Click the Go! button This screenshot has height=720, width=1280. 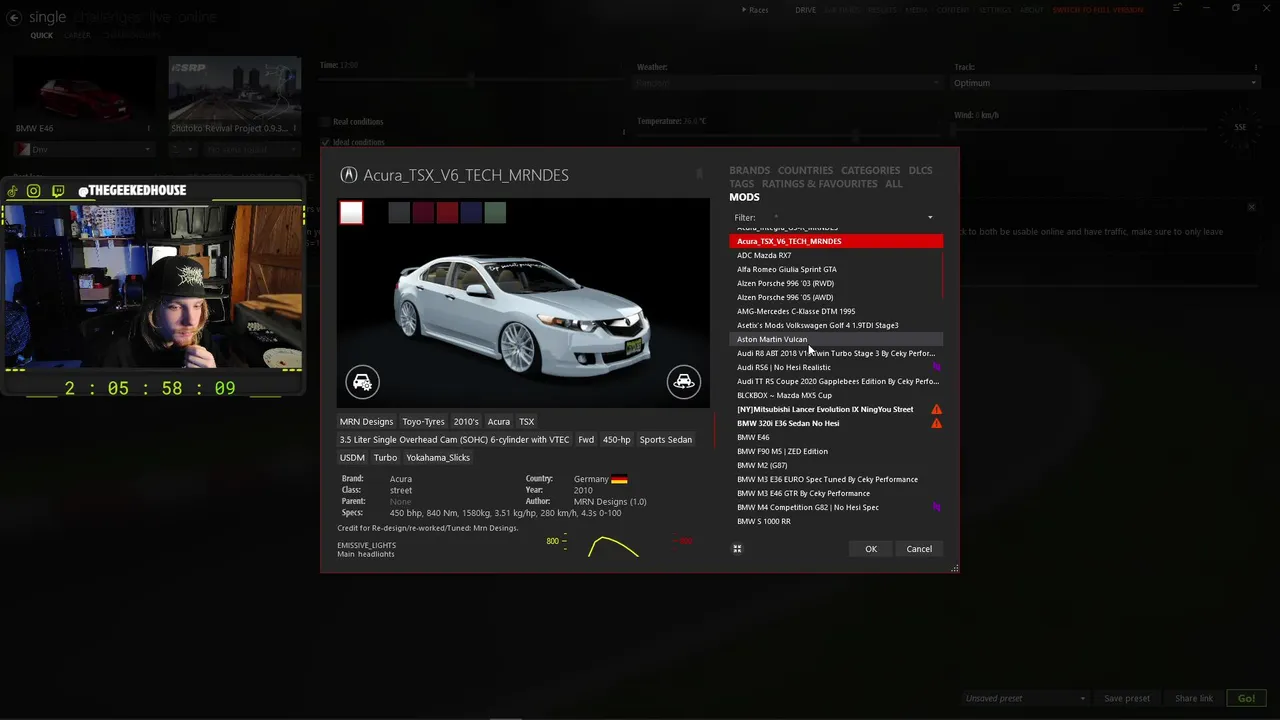(x=1246, y=698)
